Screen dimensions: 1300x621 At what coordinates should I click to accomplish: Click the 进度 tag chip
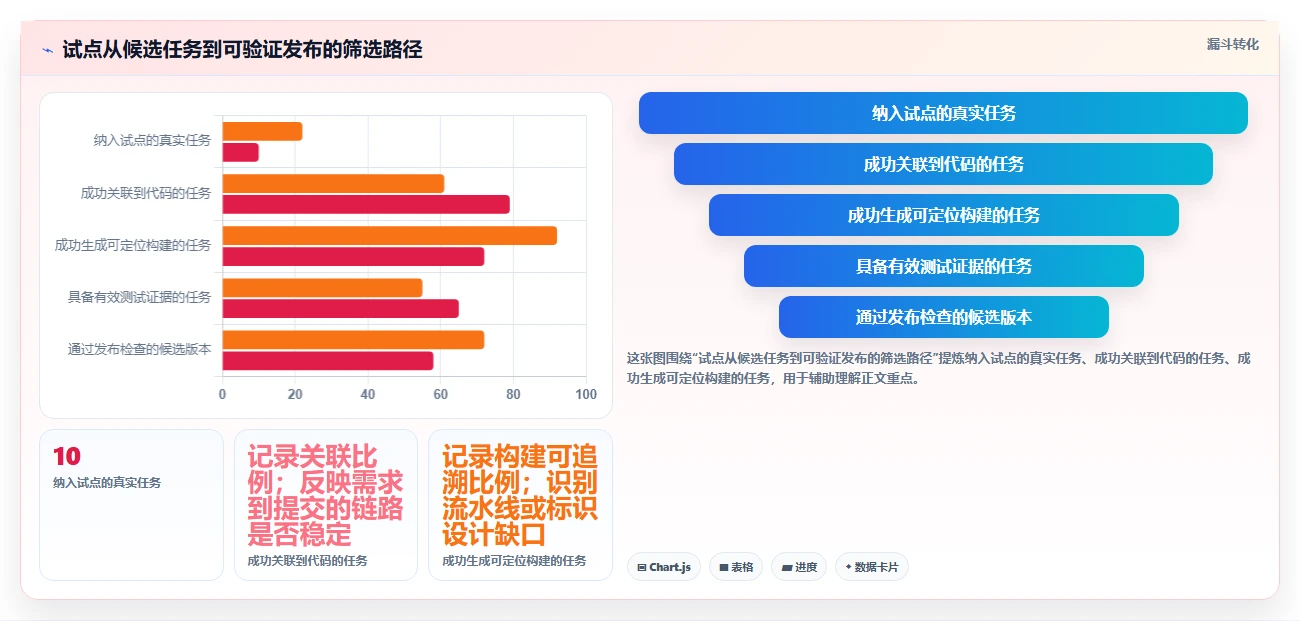pyautogui.click(x=799, y=567)
